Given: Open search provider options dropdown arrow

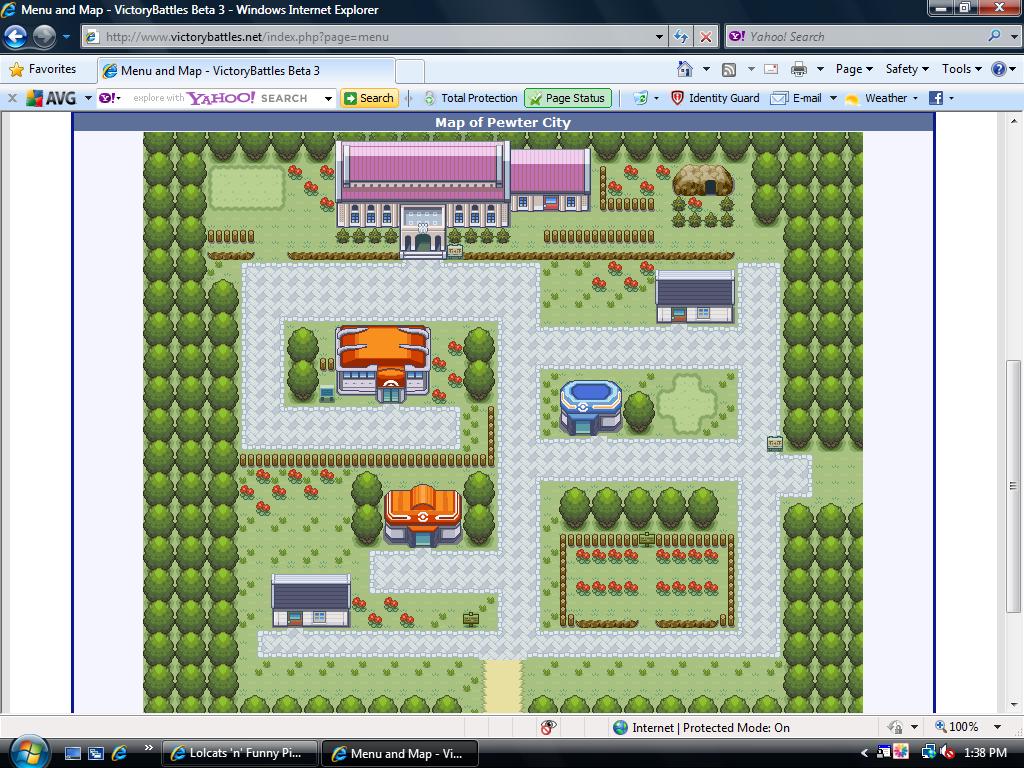Looking at the screenshot, I should coord(1014,37).
